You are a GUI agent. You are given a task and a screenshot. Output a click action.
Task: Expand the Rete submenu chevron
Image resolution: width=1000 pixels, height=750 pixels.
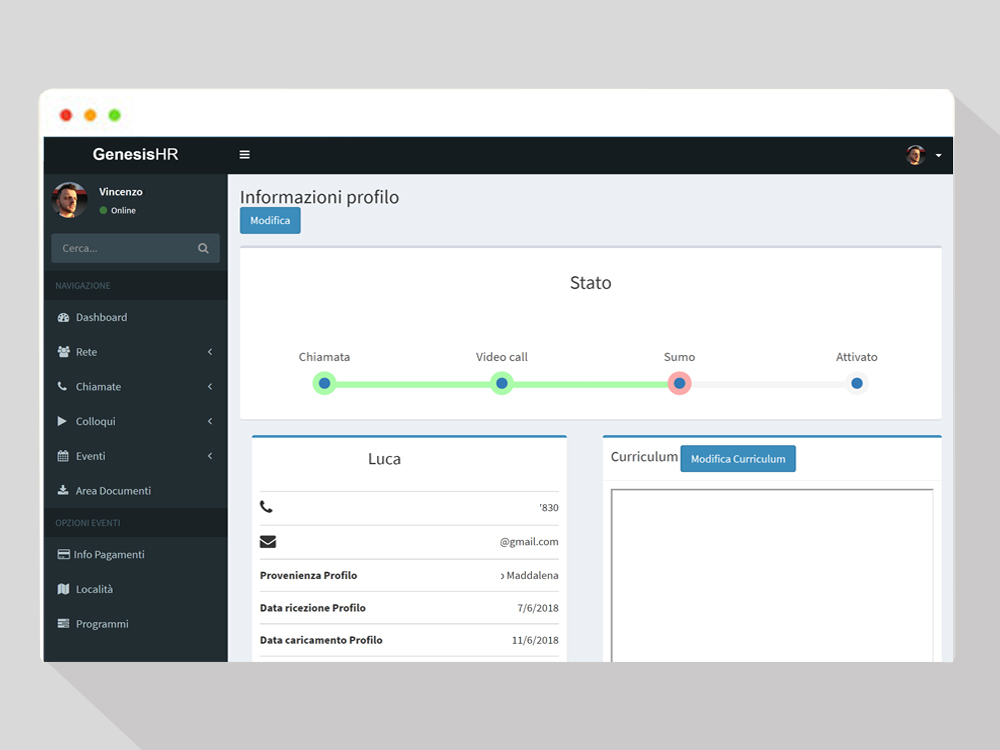[210, 352]
